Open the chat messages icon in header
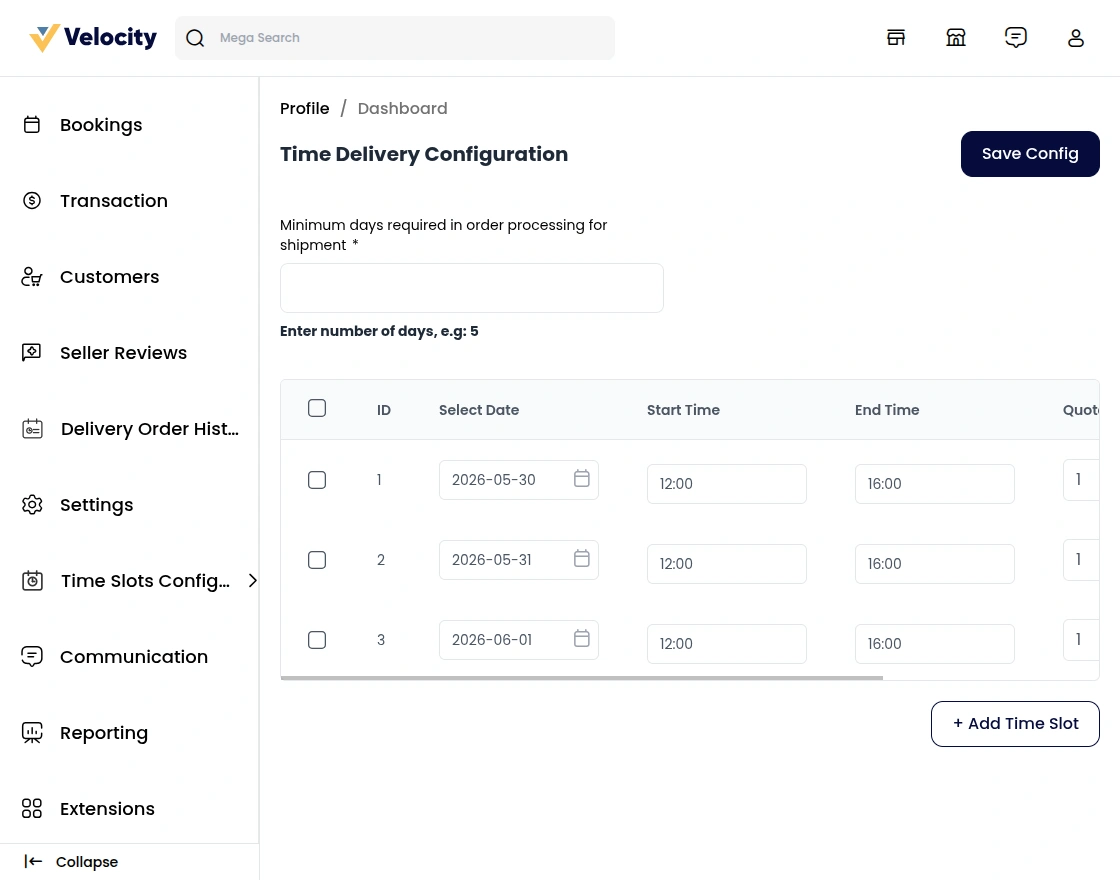Screen dimensions: 1120x880 click(1016, 38)
